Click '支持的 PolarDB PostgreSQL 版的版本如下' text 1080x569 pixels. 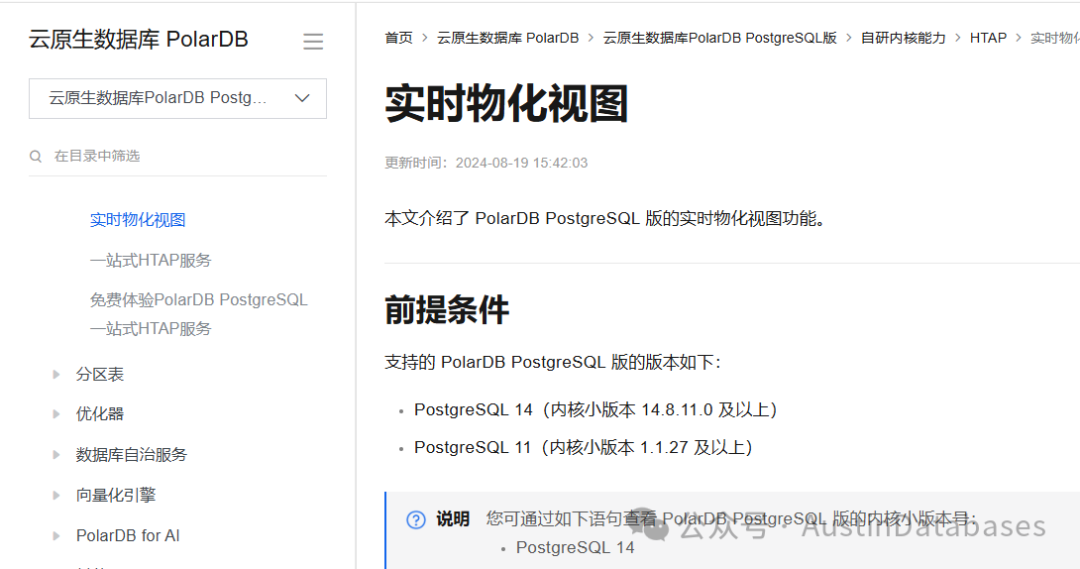(552, 362)
